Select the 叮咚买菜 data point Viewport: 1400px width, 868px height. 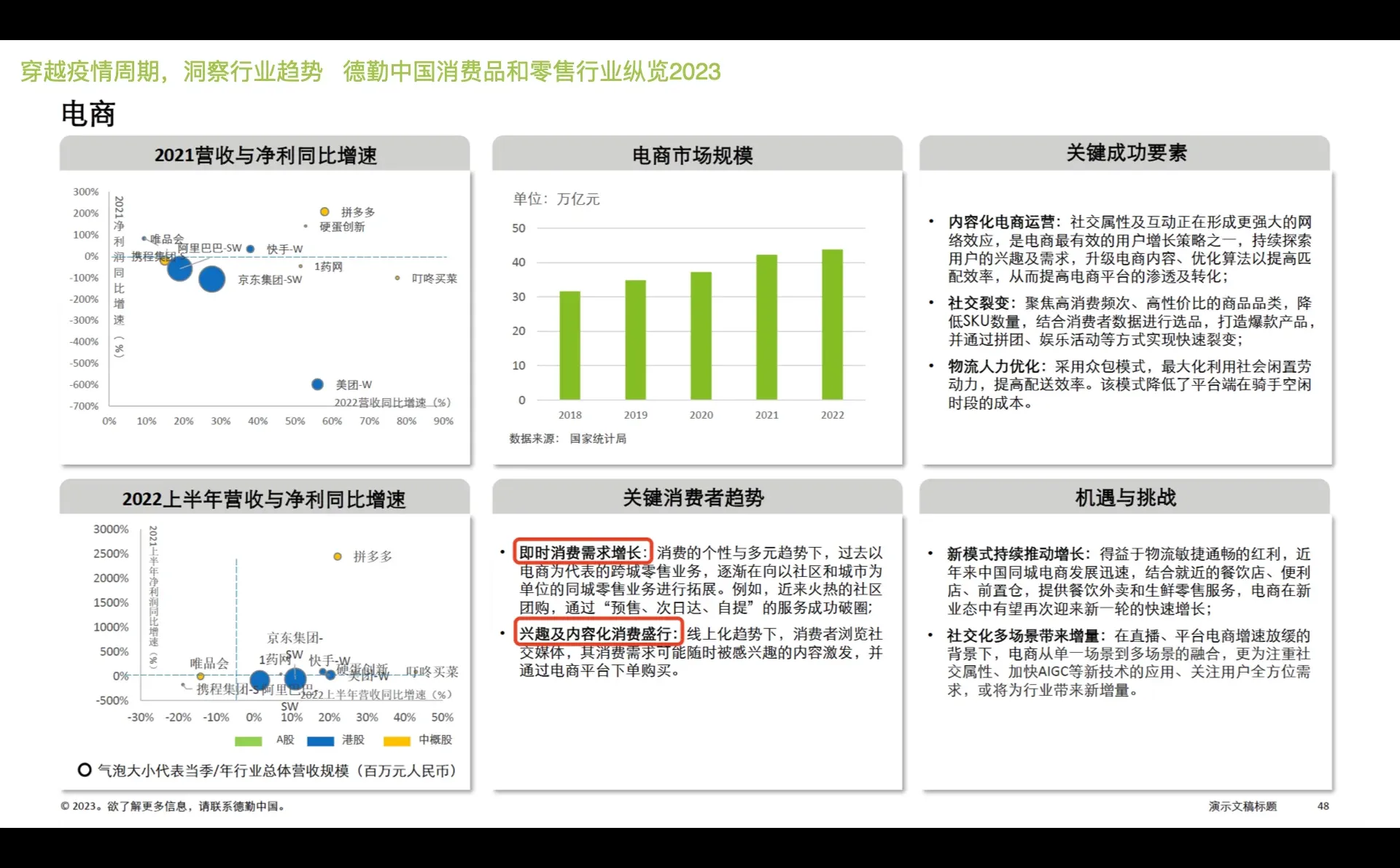[x=397, y=278]
